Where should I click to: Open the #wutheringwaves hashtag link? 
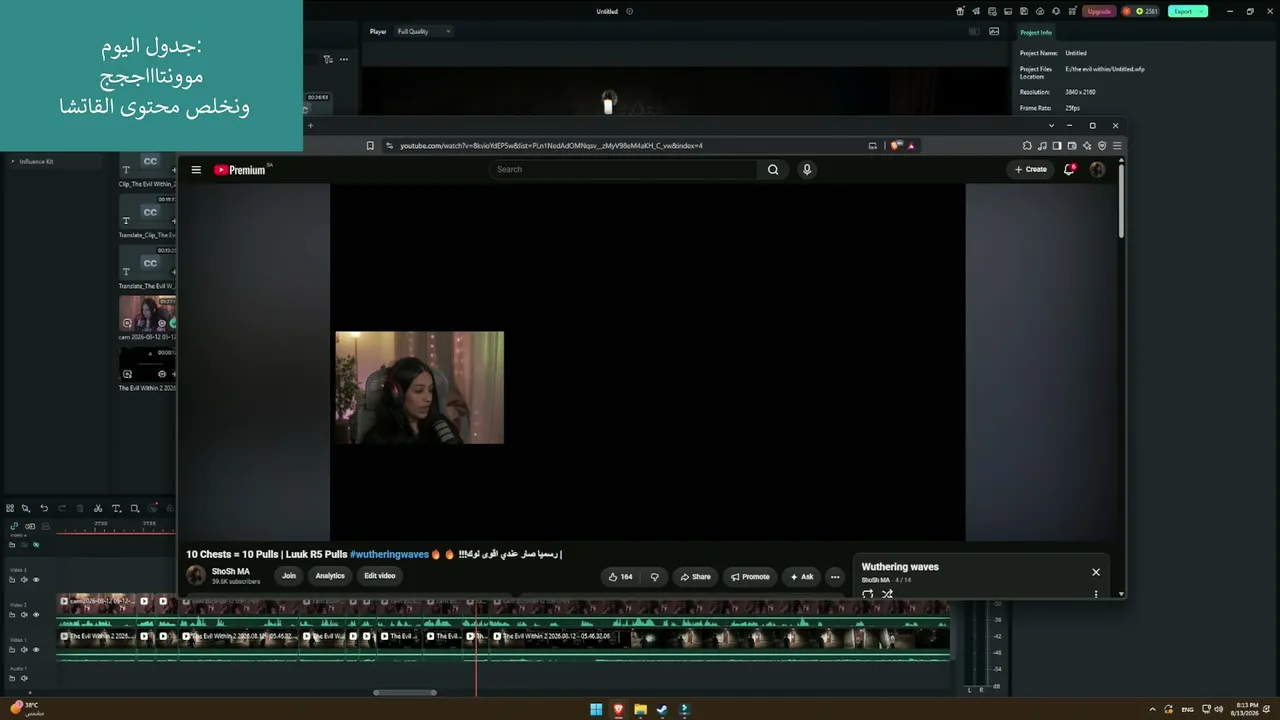(x=389, y=554)
